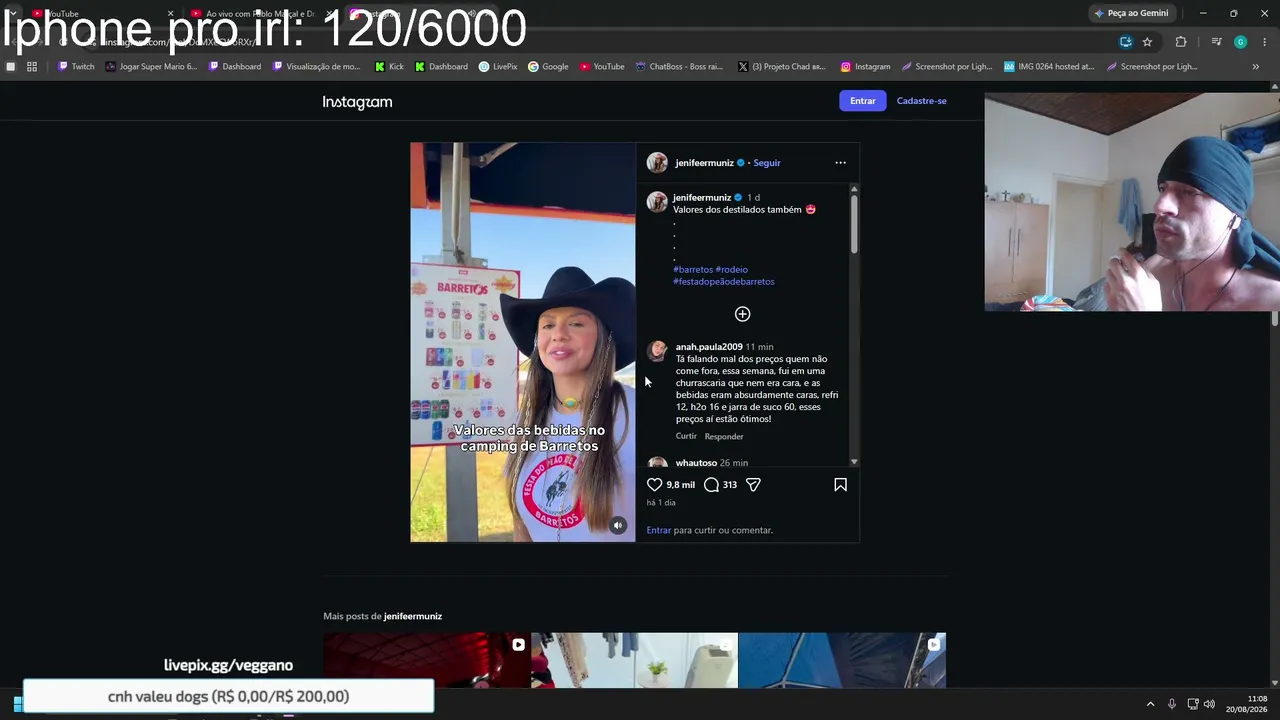Show hidden system tray icons
This screenshot has width=1280, height=720.
pos(1150,704)
